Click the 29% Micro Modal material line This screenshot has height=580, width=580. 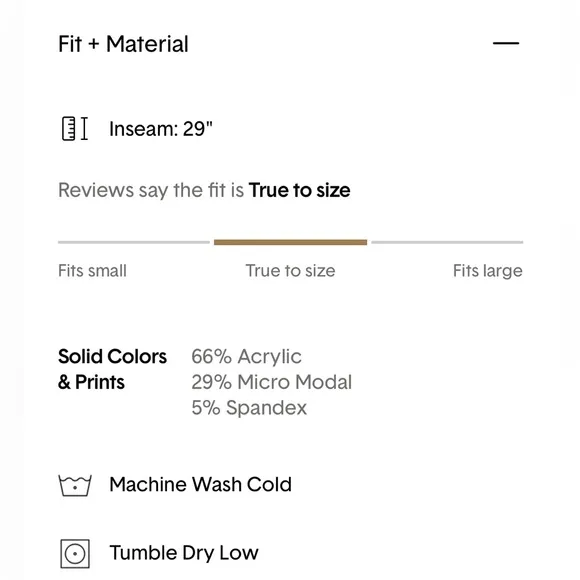click(272, 382)
